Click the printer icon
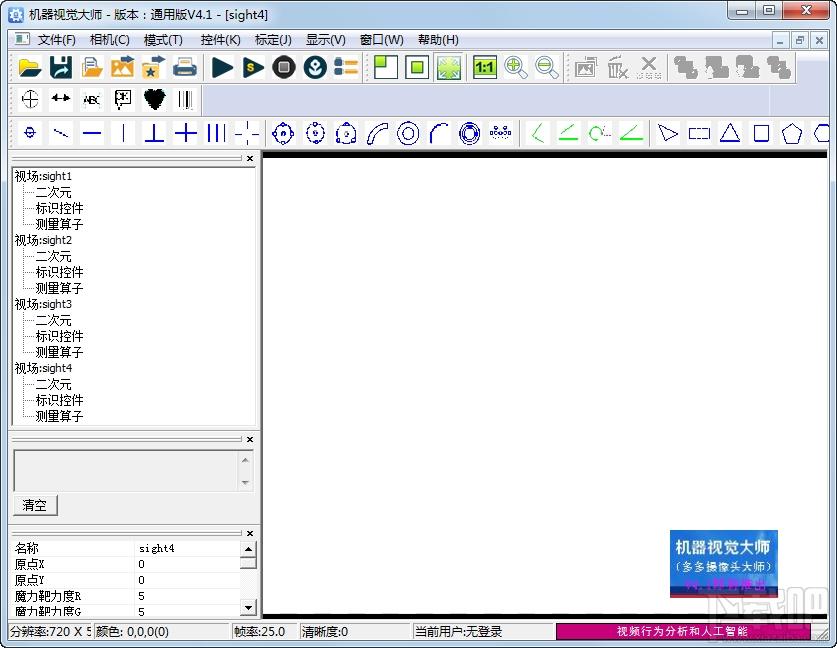Viewport: 837px width, 648px height. coord(185,68)
